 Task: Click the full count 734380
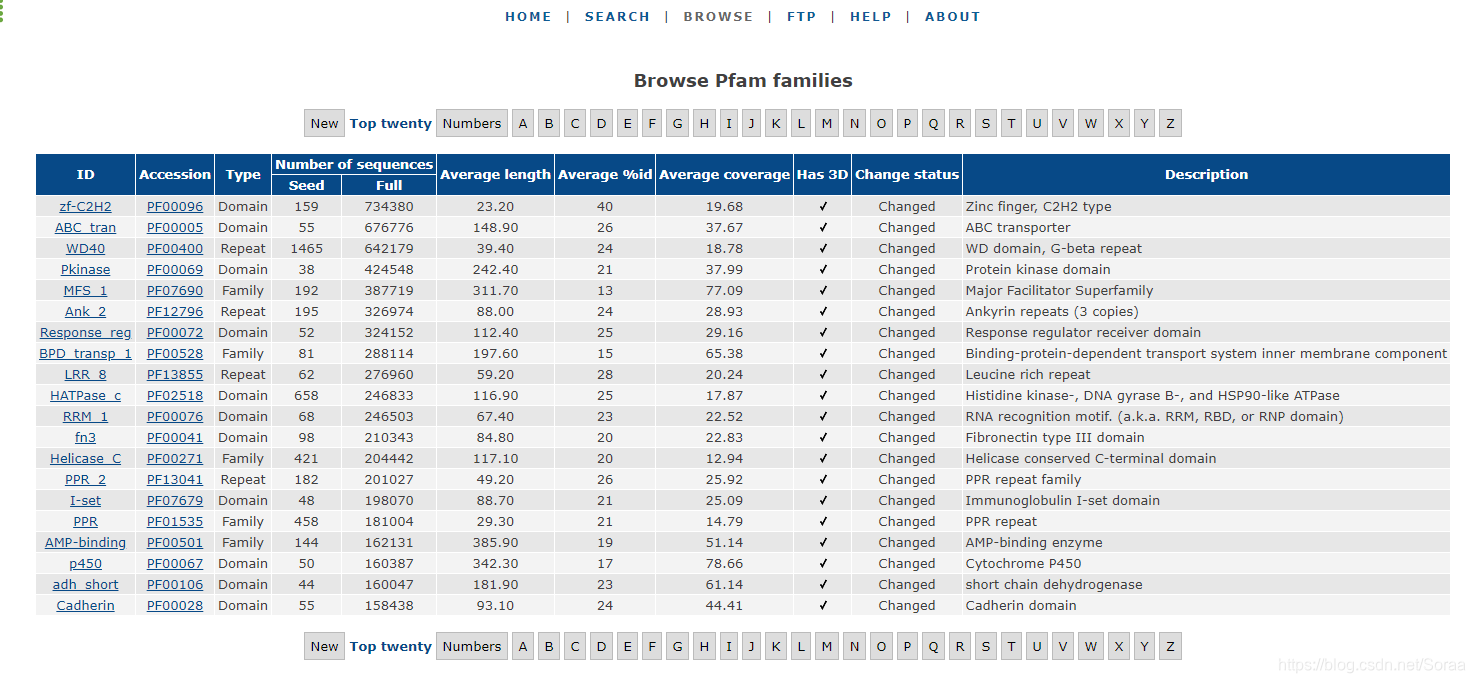coord(389,206)
